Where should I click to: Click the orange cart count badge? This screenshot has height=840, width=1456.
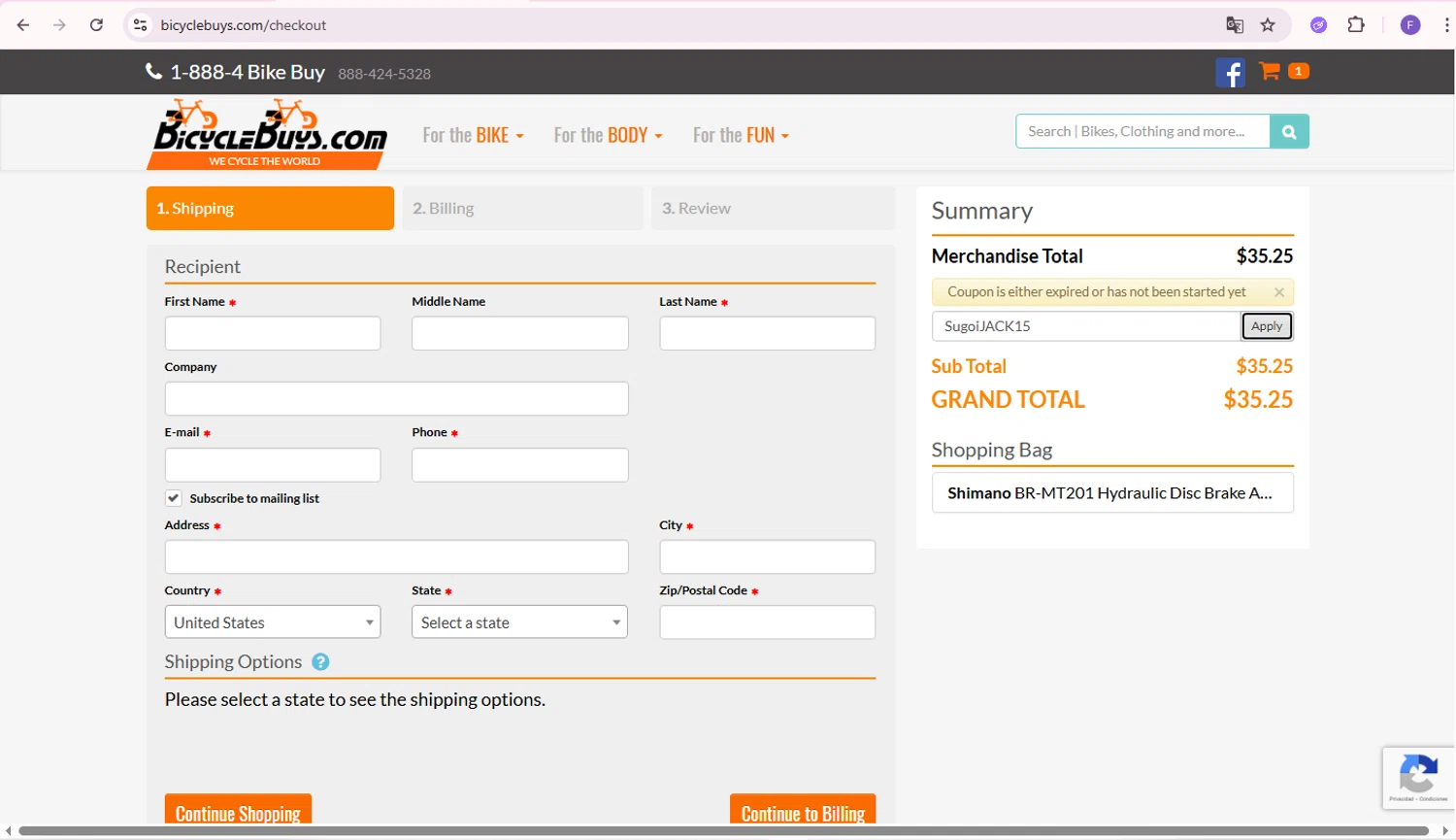click(x=1298, y=71)
